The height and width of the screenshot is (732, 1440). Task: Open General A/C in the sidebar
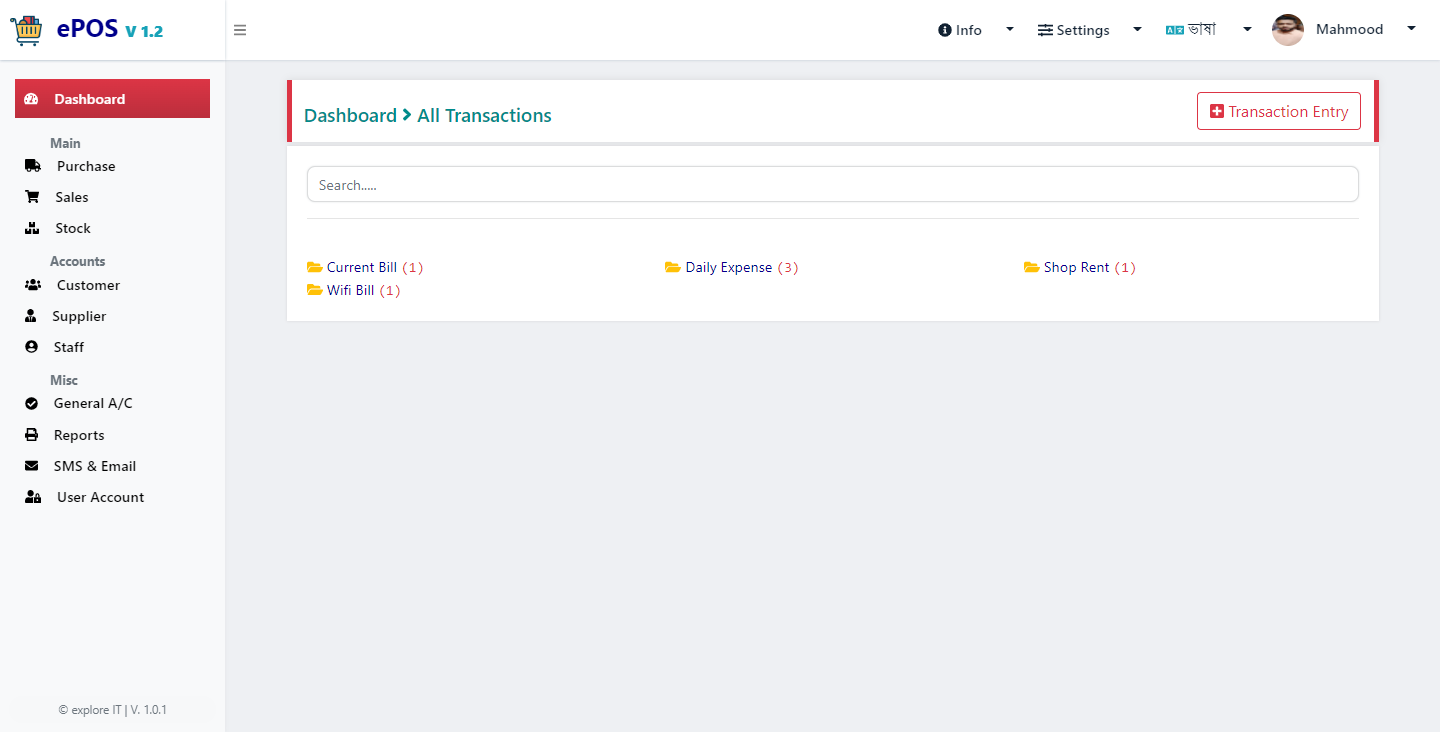93,403
